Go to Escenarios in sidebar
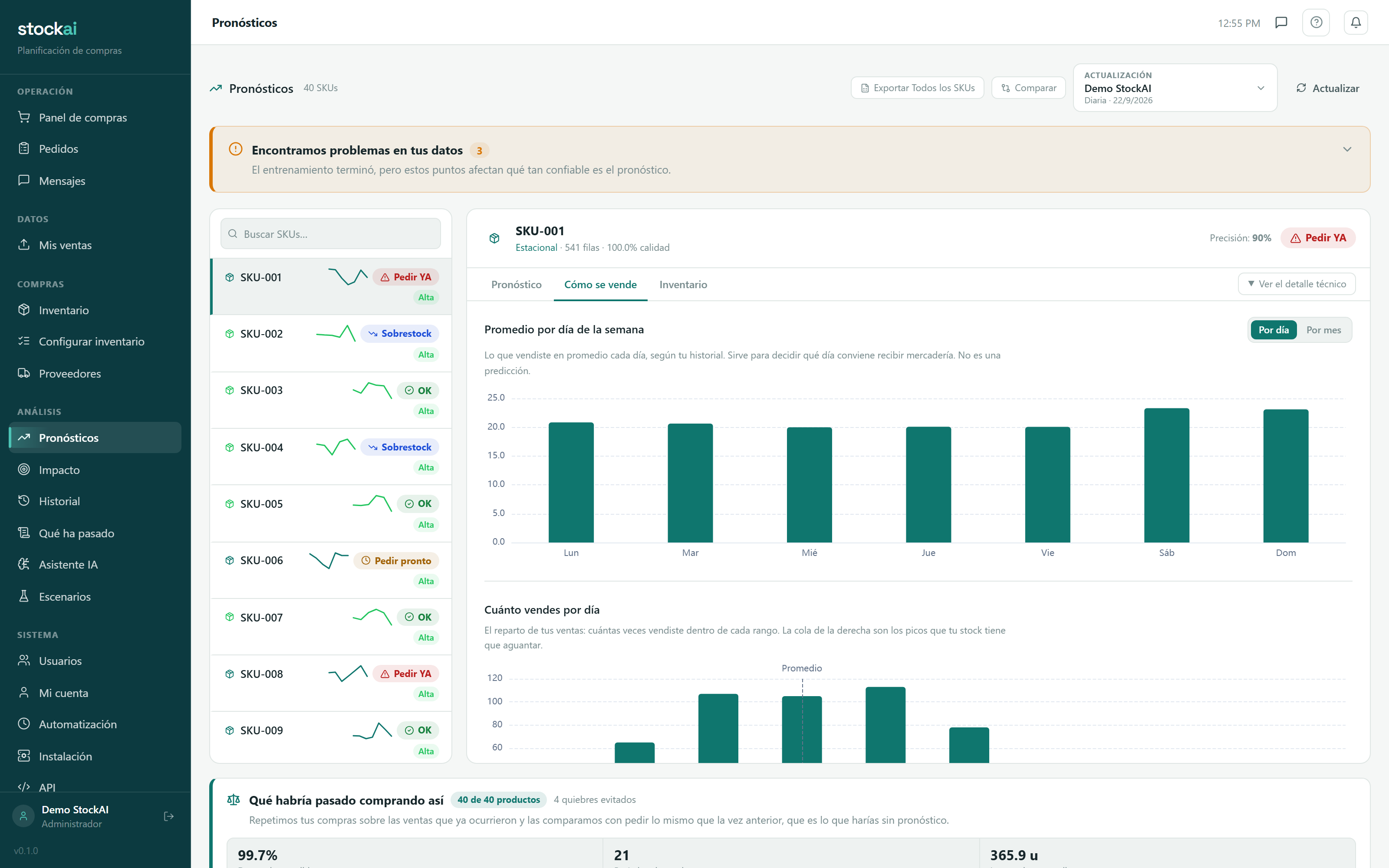This screenshot has width=1389, height=868. [95, 596]
